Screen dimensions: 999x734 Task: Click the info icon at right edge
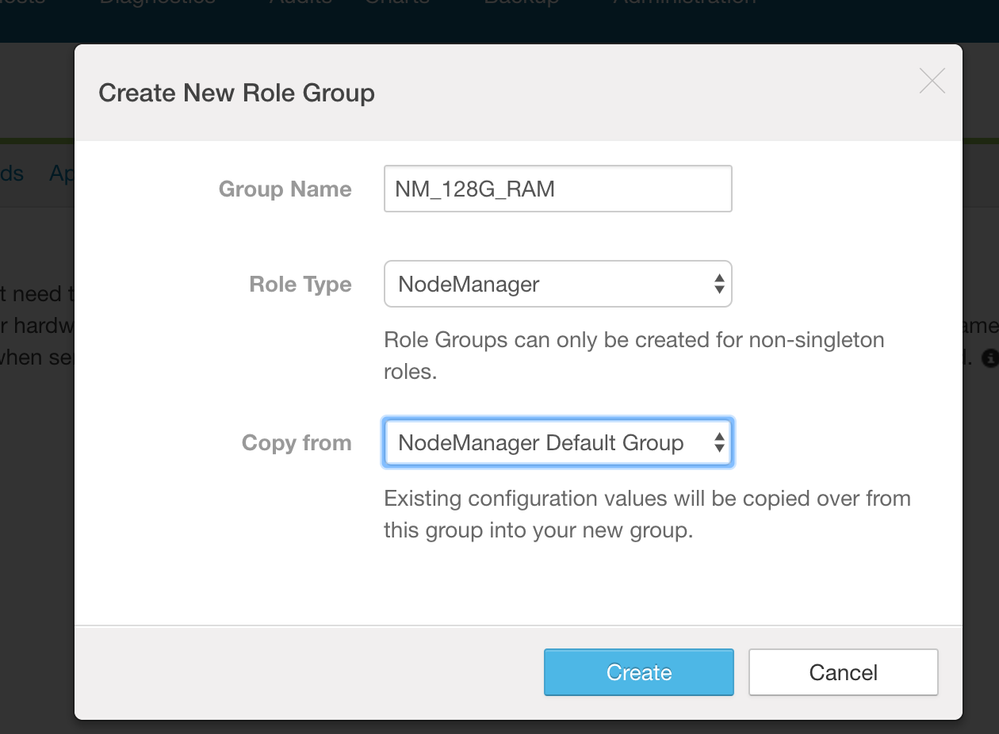coord(989,357)
